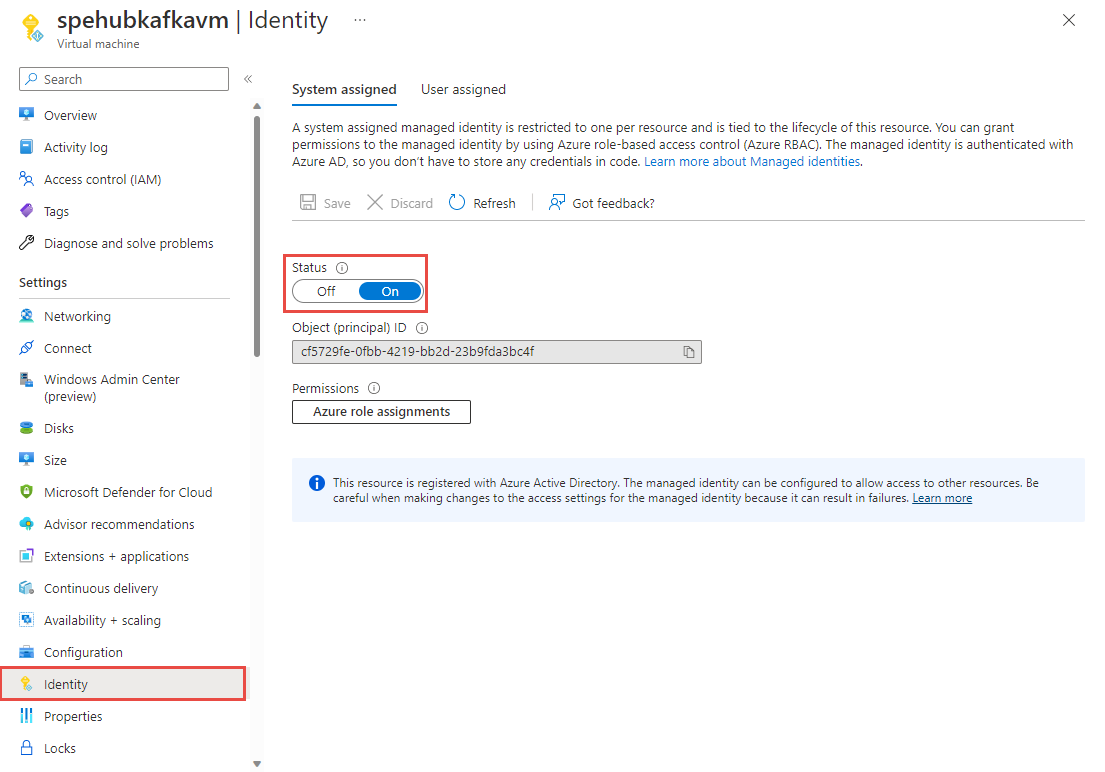Screen dimensions: 1105x772
Task: Open Extensions + applications
Action: (x=120, y=555)
